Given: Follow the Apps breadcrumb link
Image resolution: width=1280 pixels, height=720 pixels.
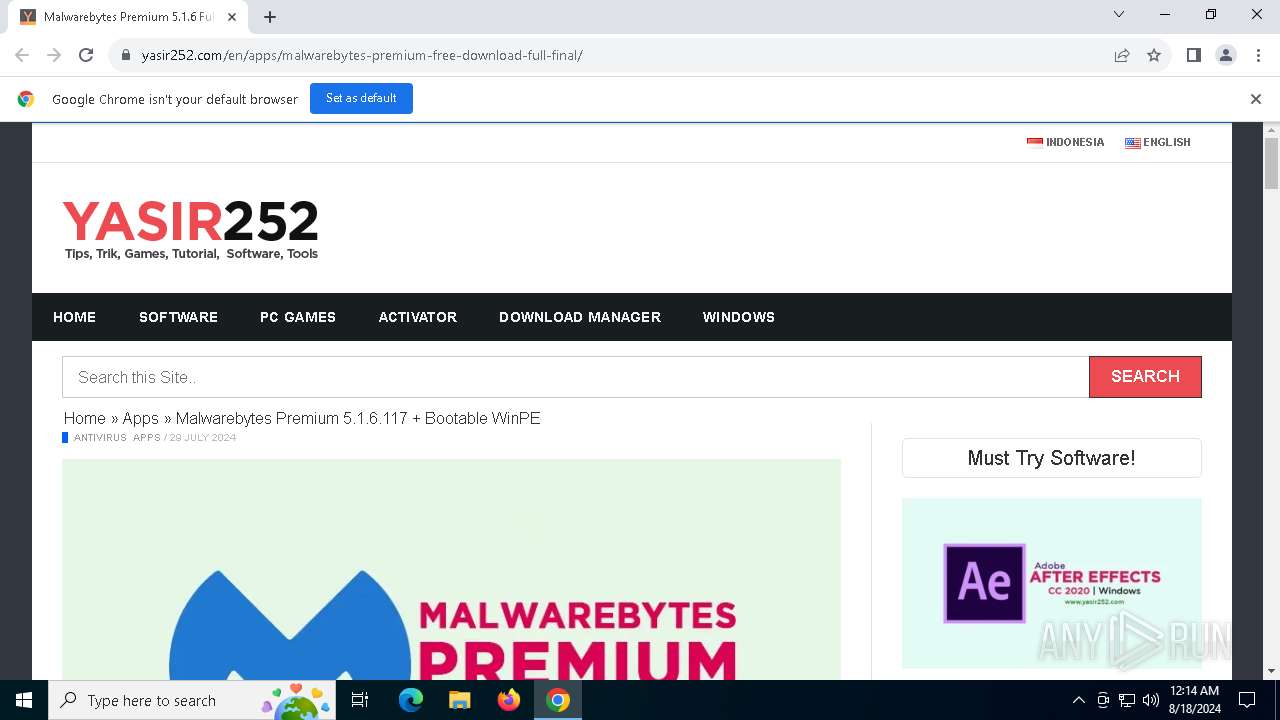Looking at the screenshot, I should point(141,418).
